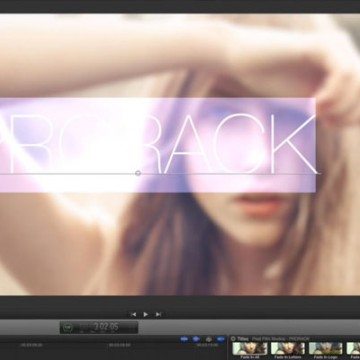
Task: Pick the Fade In Logo title thumbnail
Action: [x=326, y=348]
